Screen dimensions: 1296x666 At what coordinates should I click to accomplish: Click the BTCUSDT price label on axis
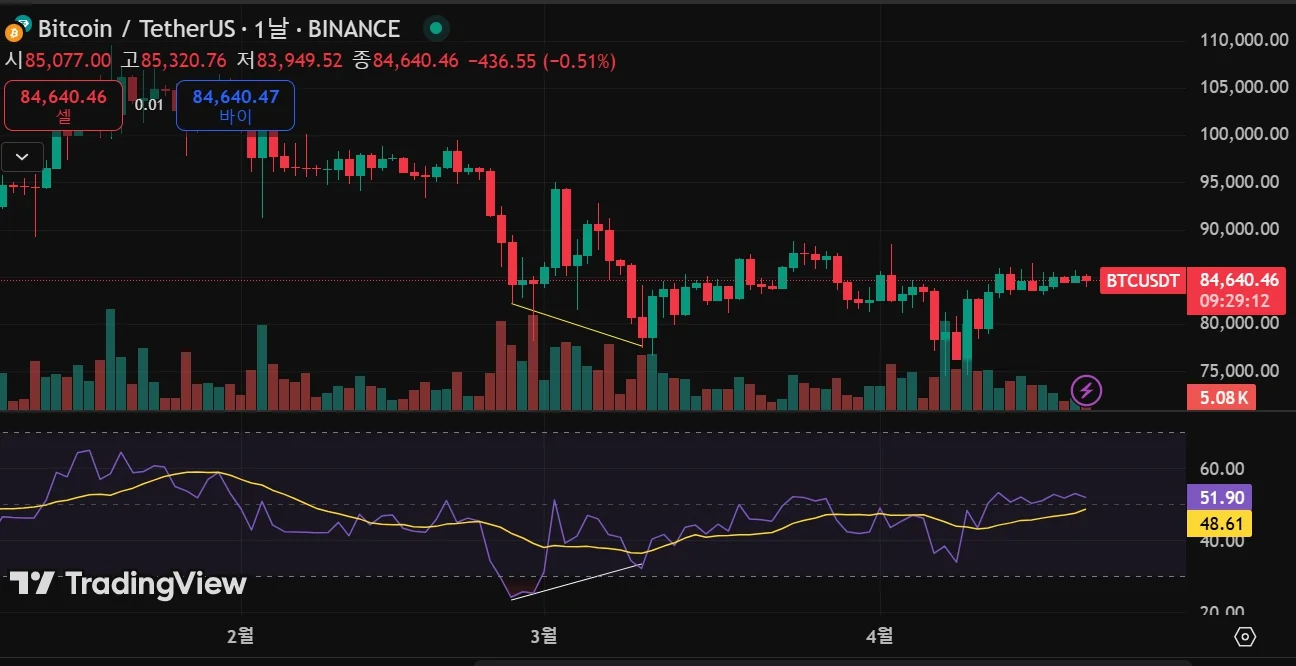1140,281
